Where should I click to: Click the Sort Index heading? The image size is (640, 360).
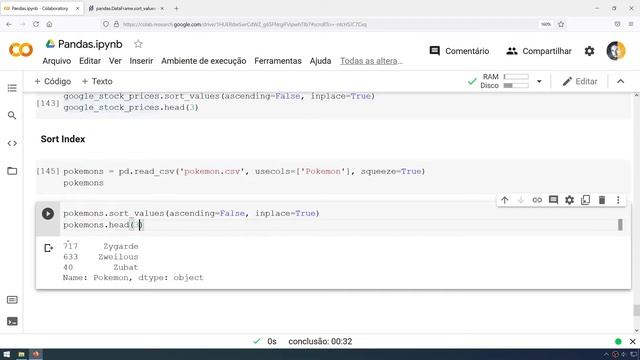pos(63,139)
